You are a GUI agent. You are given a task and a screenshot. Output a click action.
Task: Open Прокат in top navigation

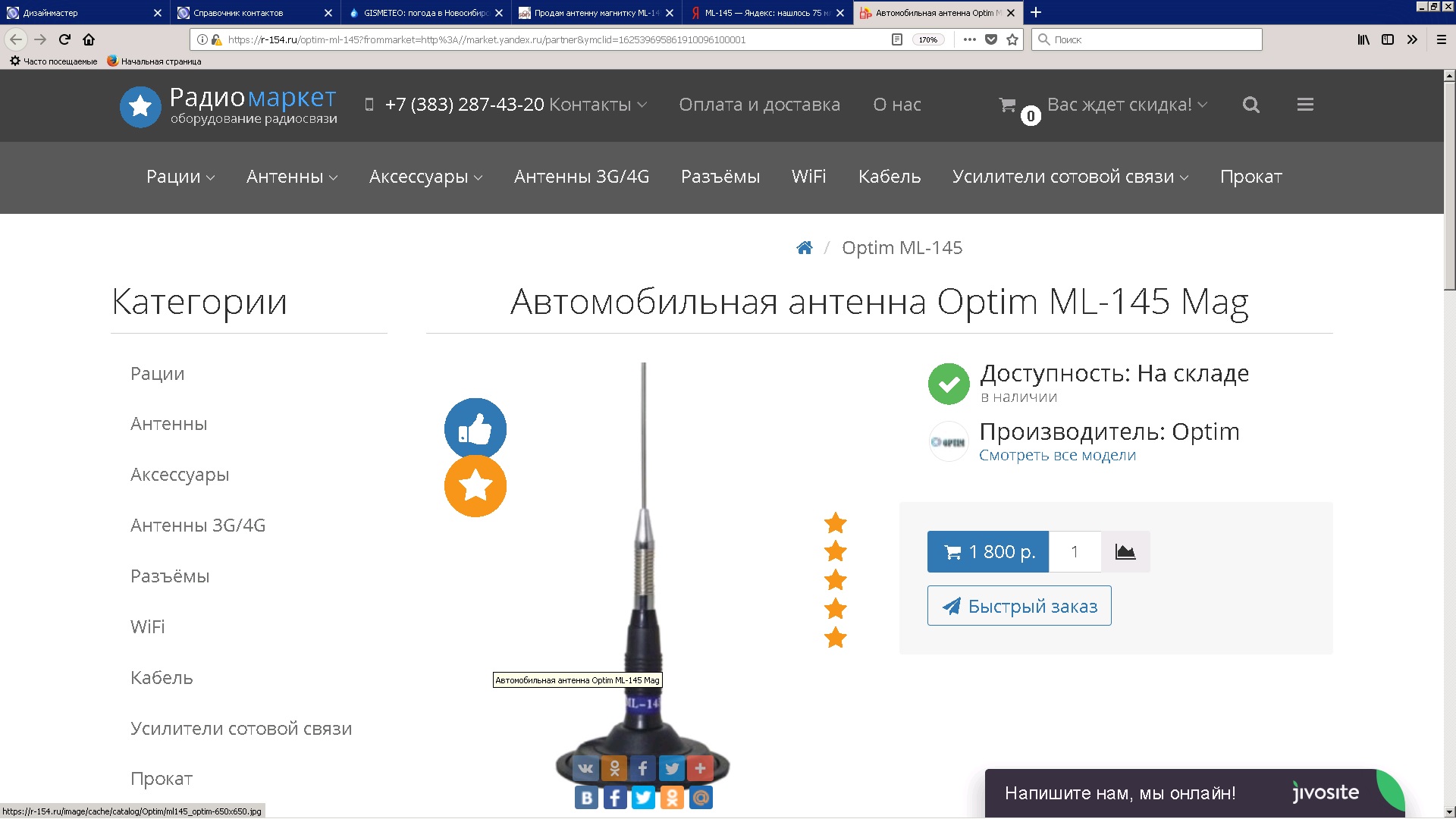coord(1251,177)
